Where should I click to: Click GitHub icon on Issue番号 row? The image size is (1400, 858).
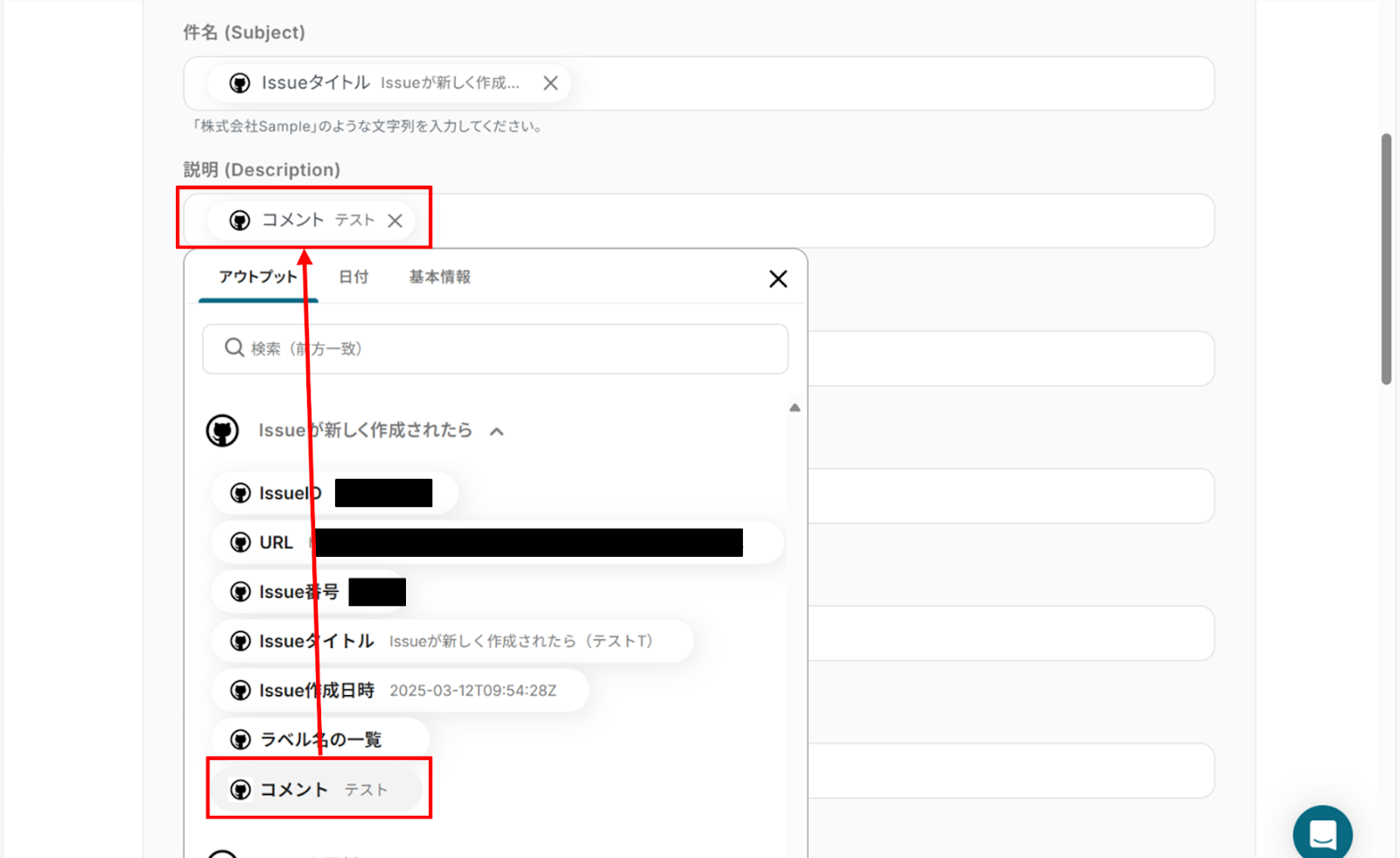click(240, 592)
